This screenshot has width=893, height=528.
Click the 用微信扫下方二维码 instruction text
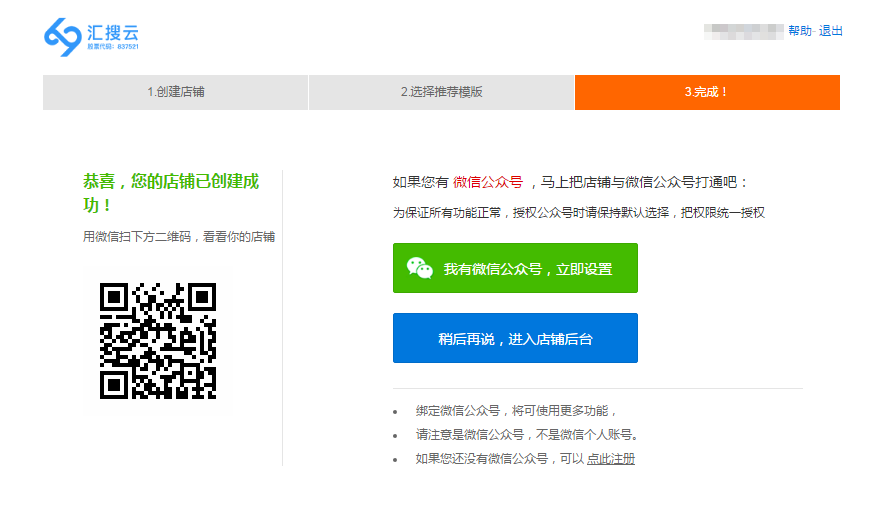(x=178, y=237)
